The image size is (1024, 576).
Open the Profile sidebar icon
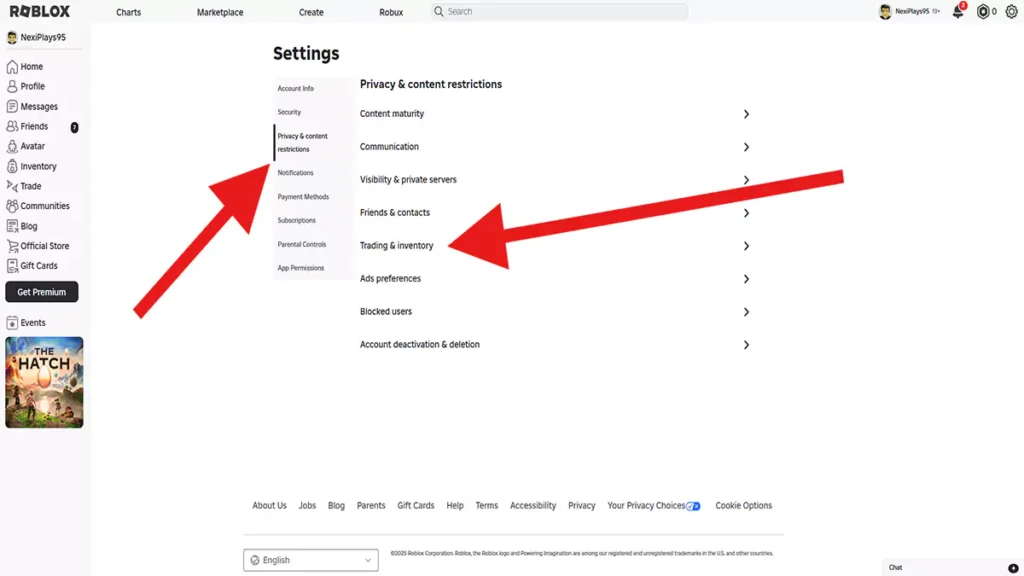[12, 86]
